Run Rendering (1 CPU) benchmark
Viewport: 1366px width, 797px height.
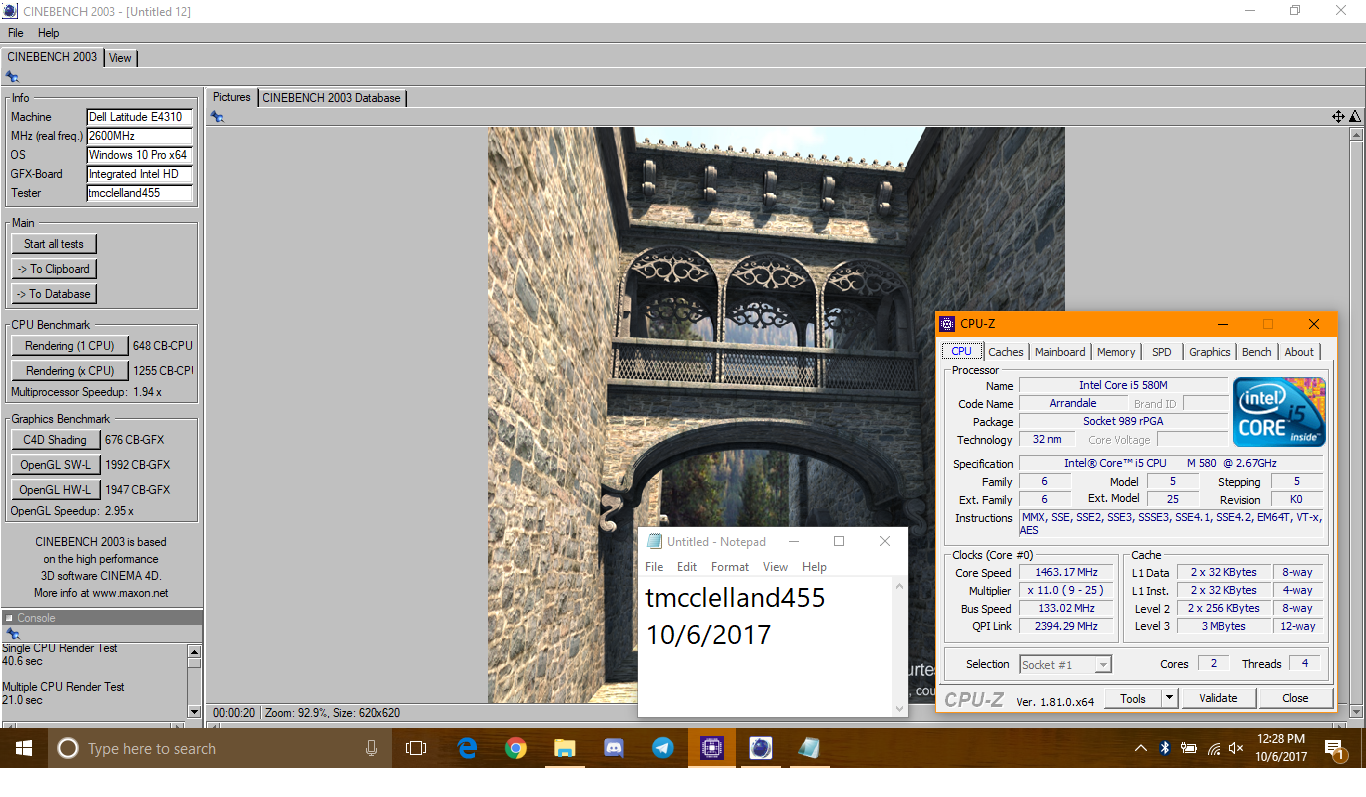point(70,346)
